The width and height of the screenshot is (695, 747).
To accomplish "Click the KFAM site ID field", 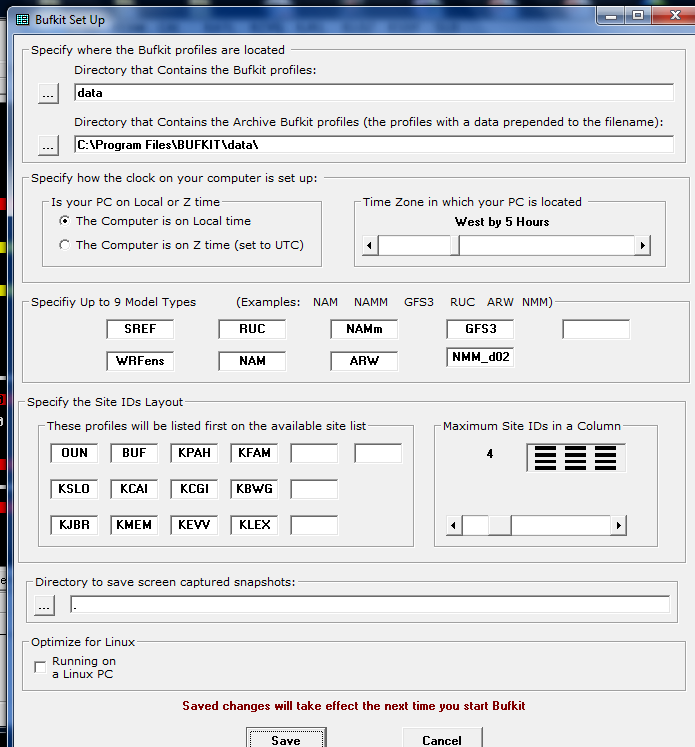I will point(254,453).
